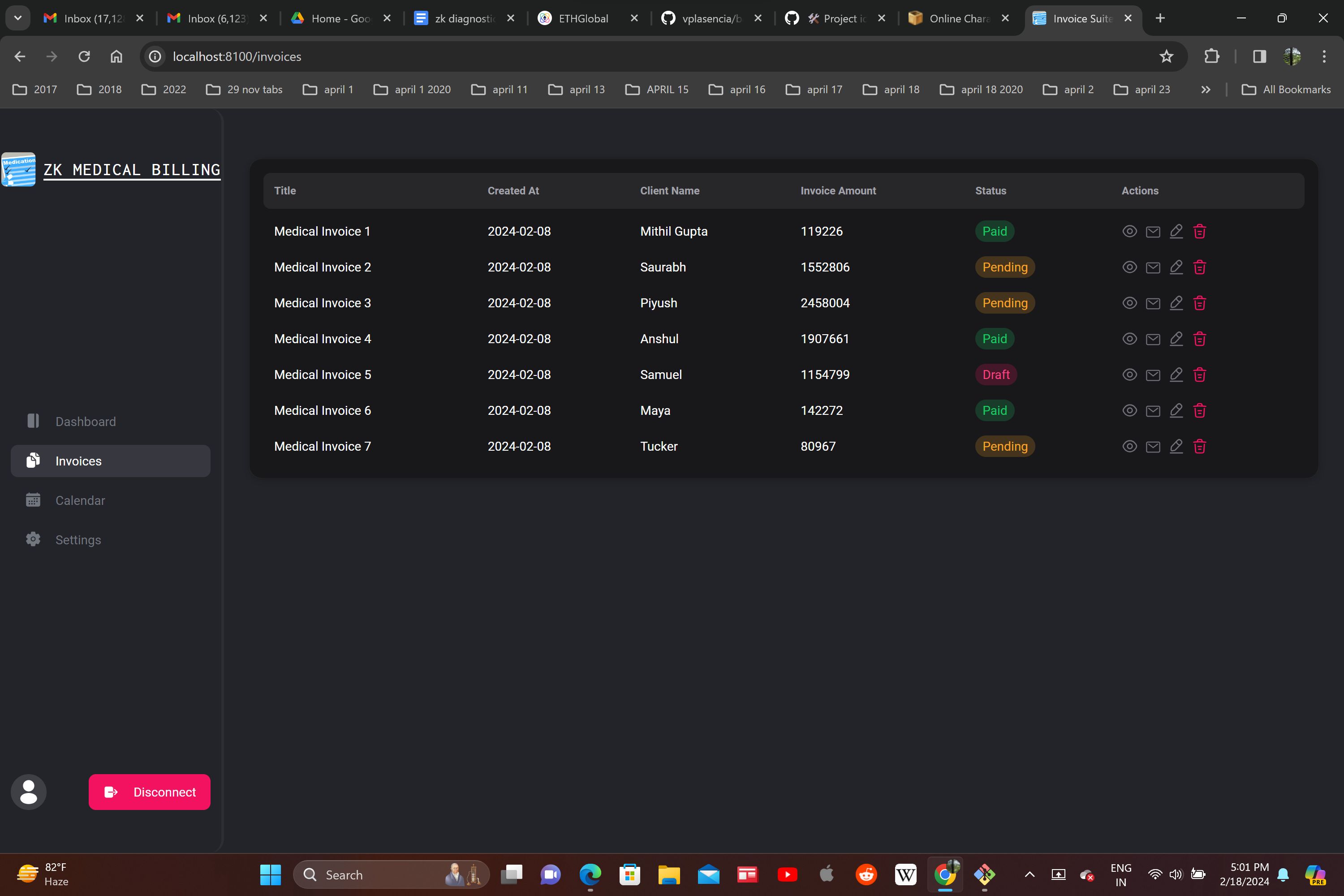Expand the browser tab search dropdown
Image resolution: width=1344 pixels, height=896 pixels.
[18, 18]
